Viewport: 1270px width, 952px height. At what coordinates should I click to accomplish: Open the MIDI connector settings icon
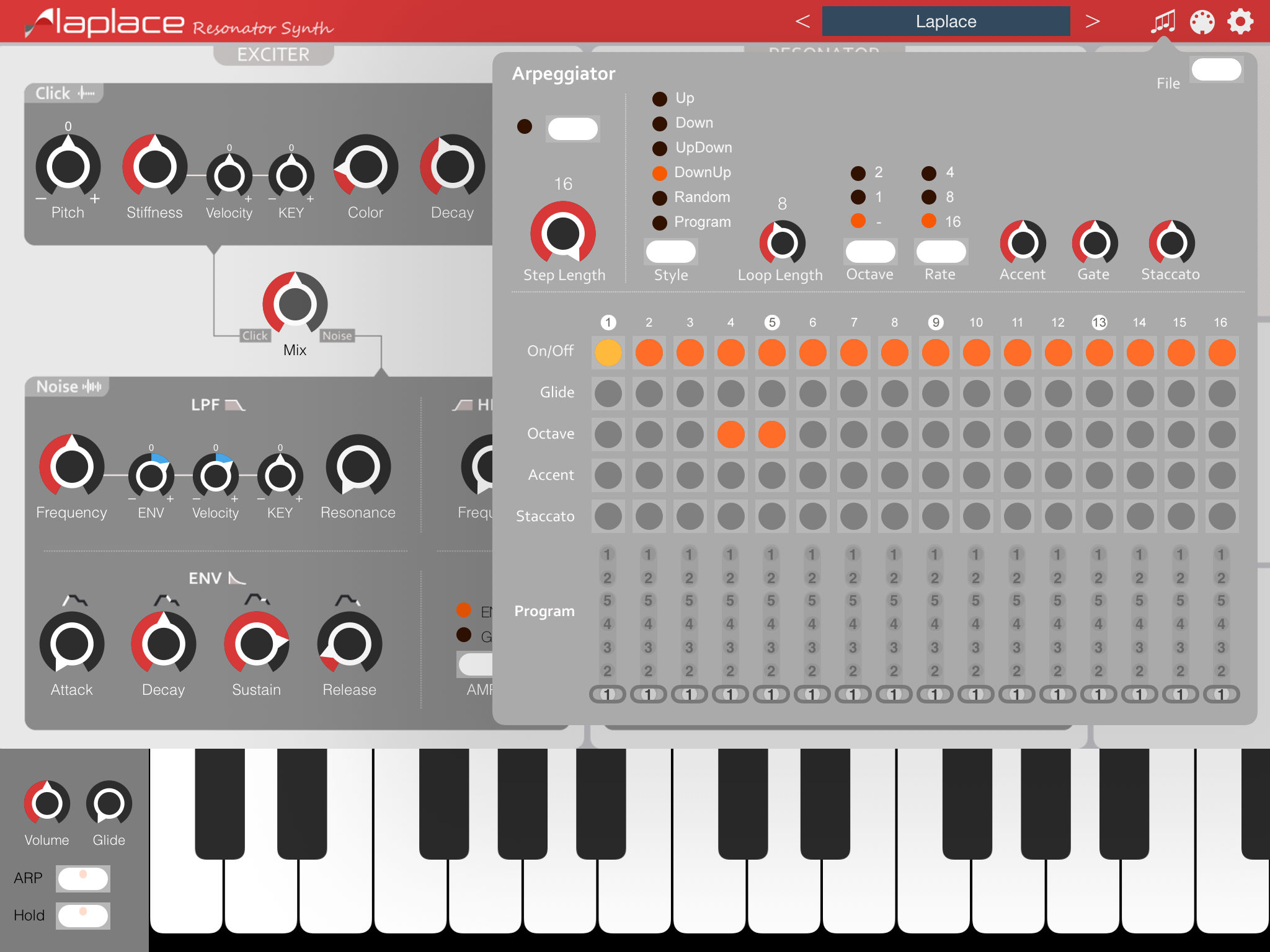click(x=1202, y=22)
